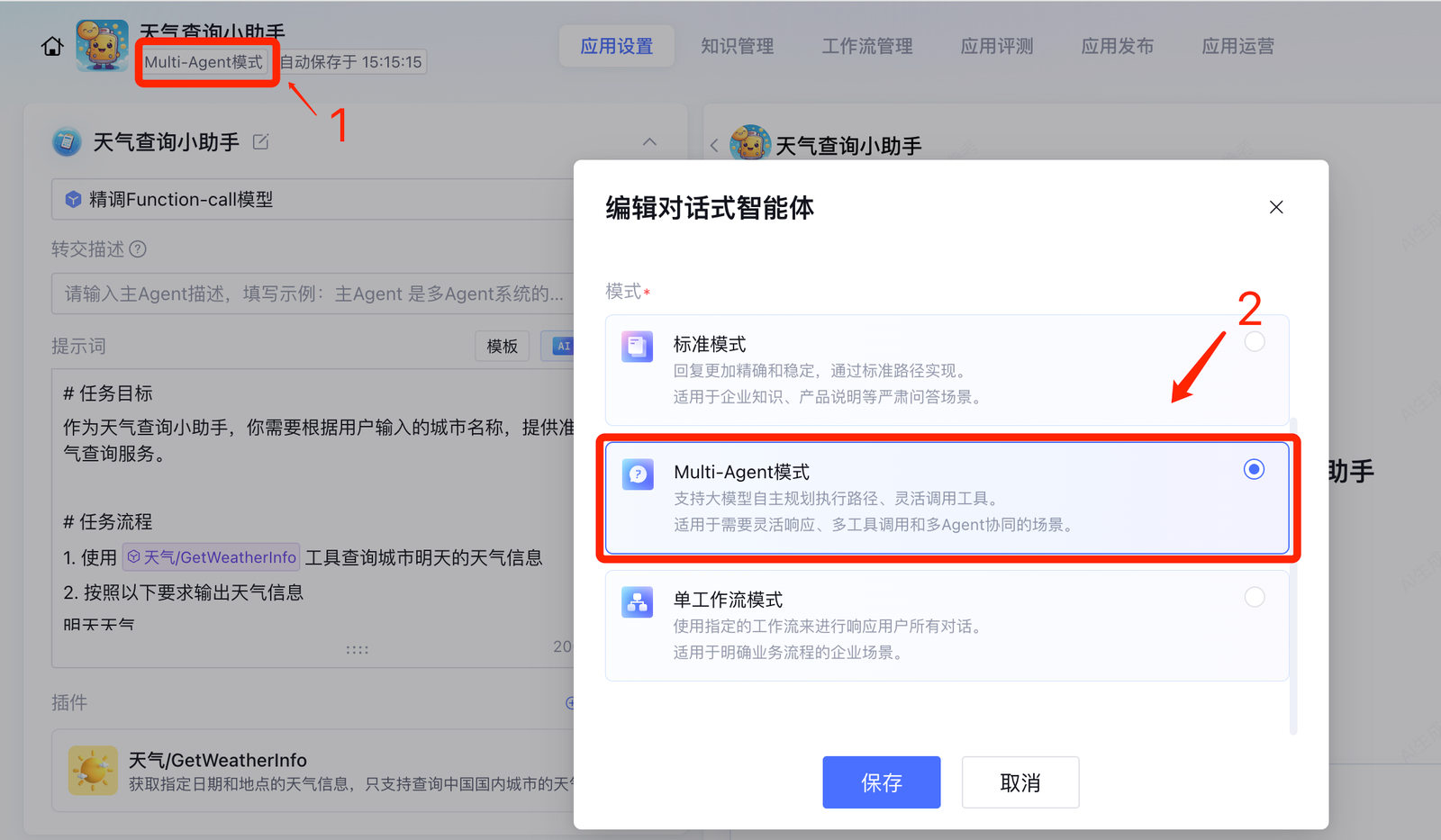The image size is (1441, 840).
Task: Select the 标准模式 radio button
Action: coord(1254,342)
